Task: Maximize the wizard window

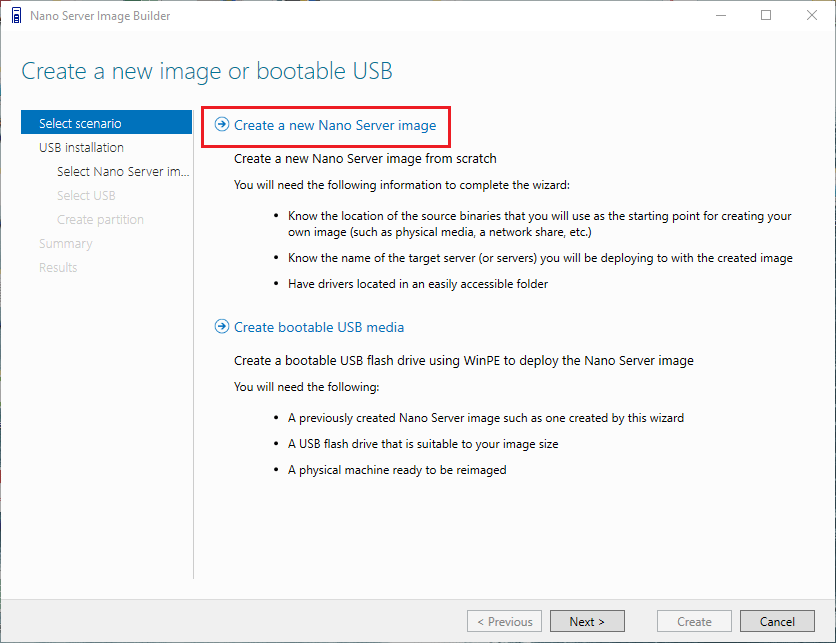Action: click(766, 16)
